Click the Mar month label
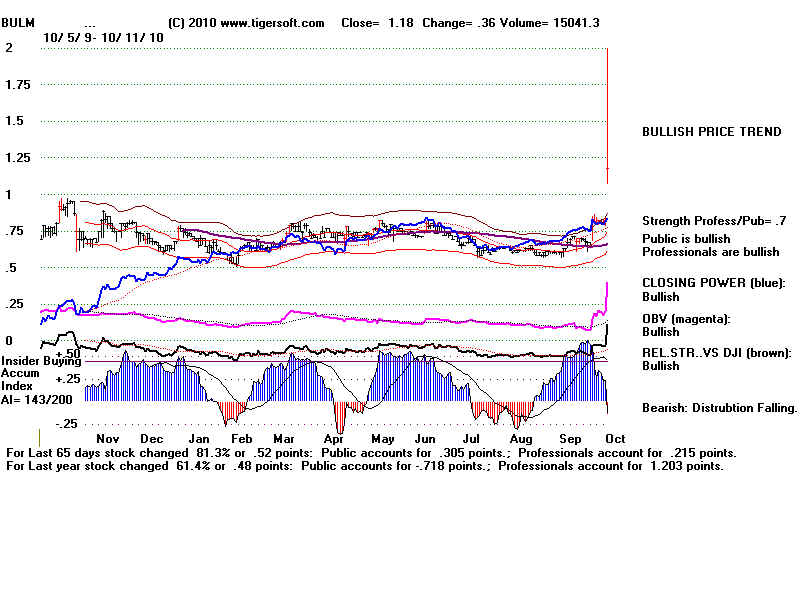The height and width of the screenshot is (600, 800). [284, 439]
